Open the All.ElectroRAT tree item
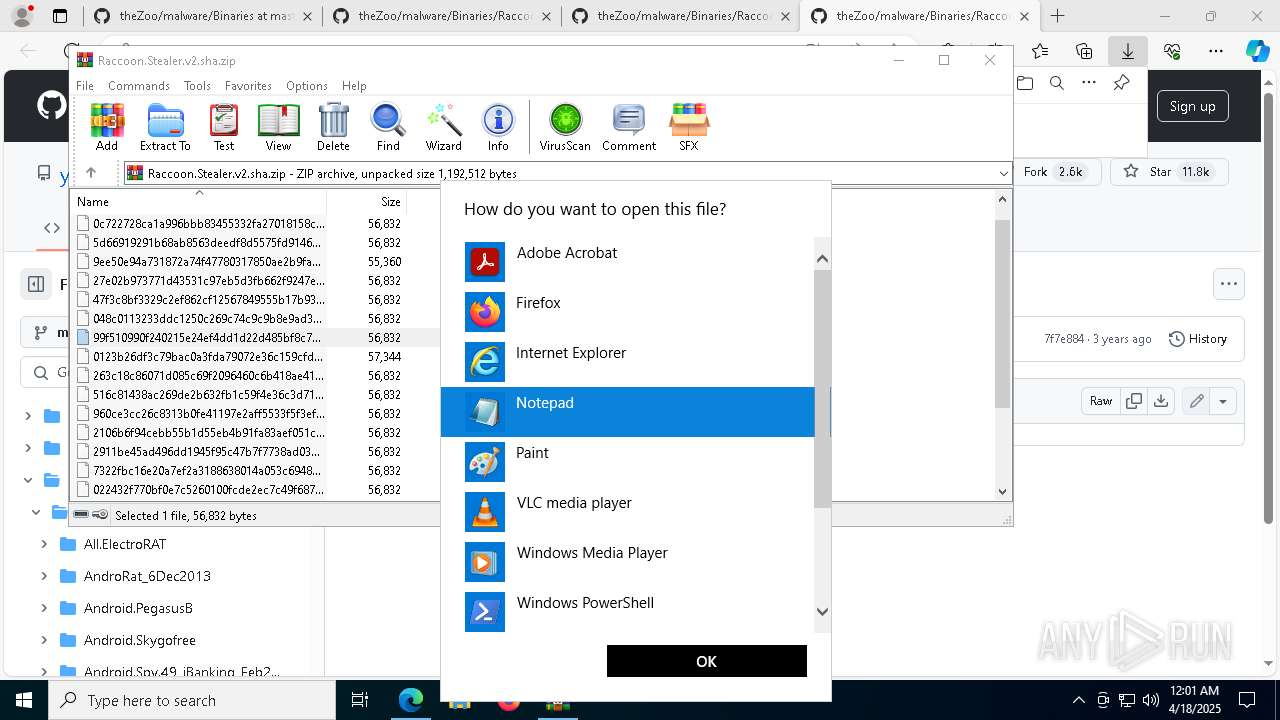The height and width of the screenshot is (720, 1280). pos(125,544)
